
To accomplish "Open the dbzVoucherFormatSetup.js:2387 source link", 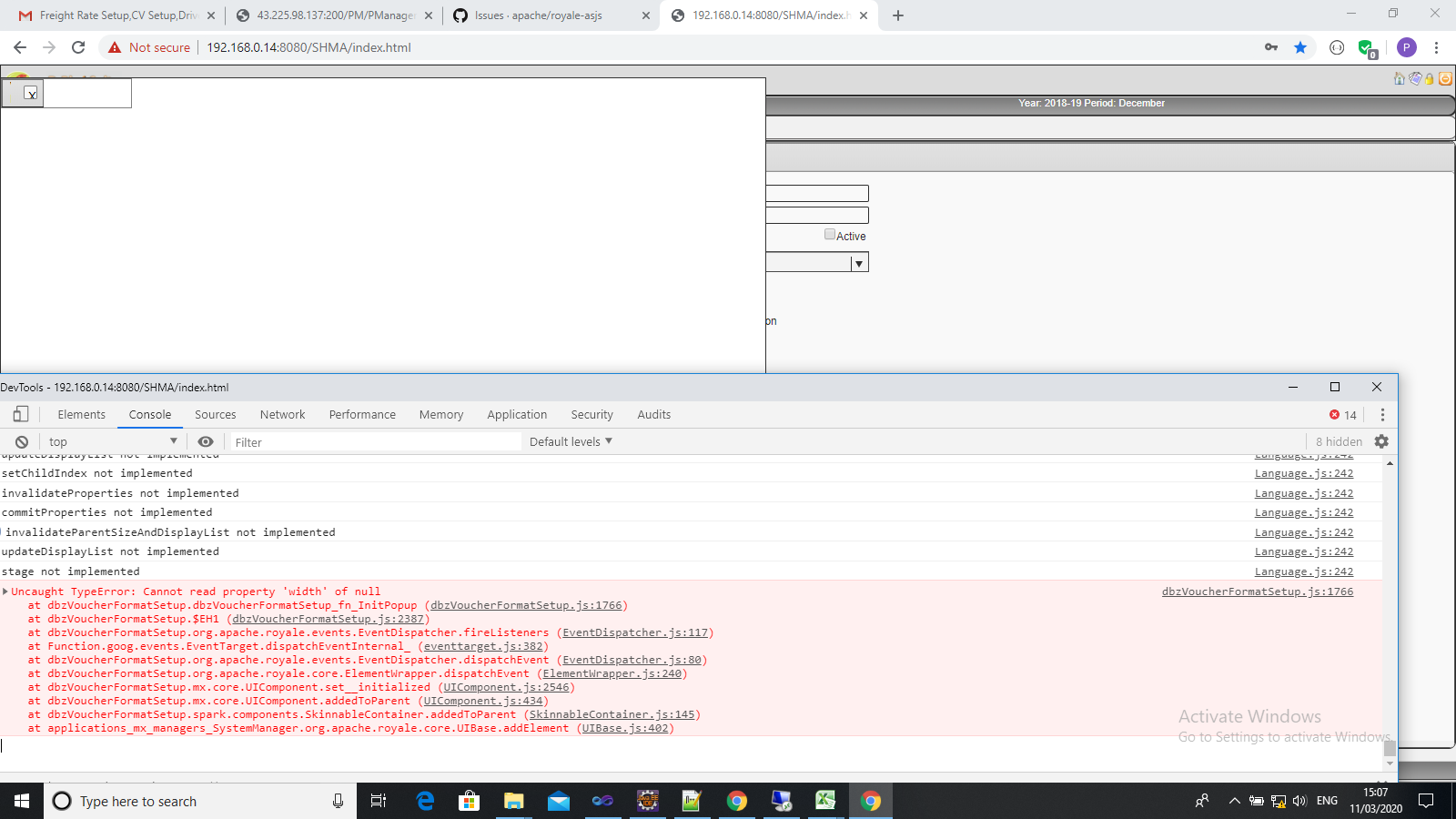I will coord(329,619).
